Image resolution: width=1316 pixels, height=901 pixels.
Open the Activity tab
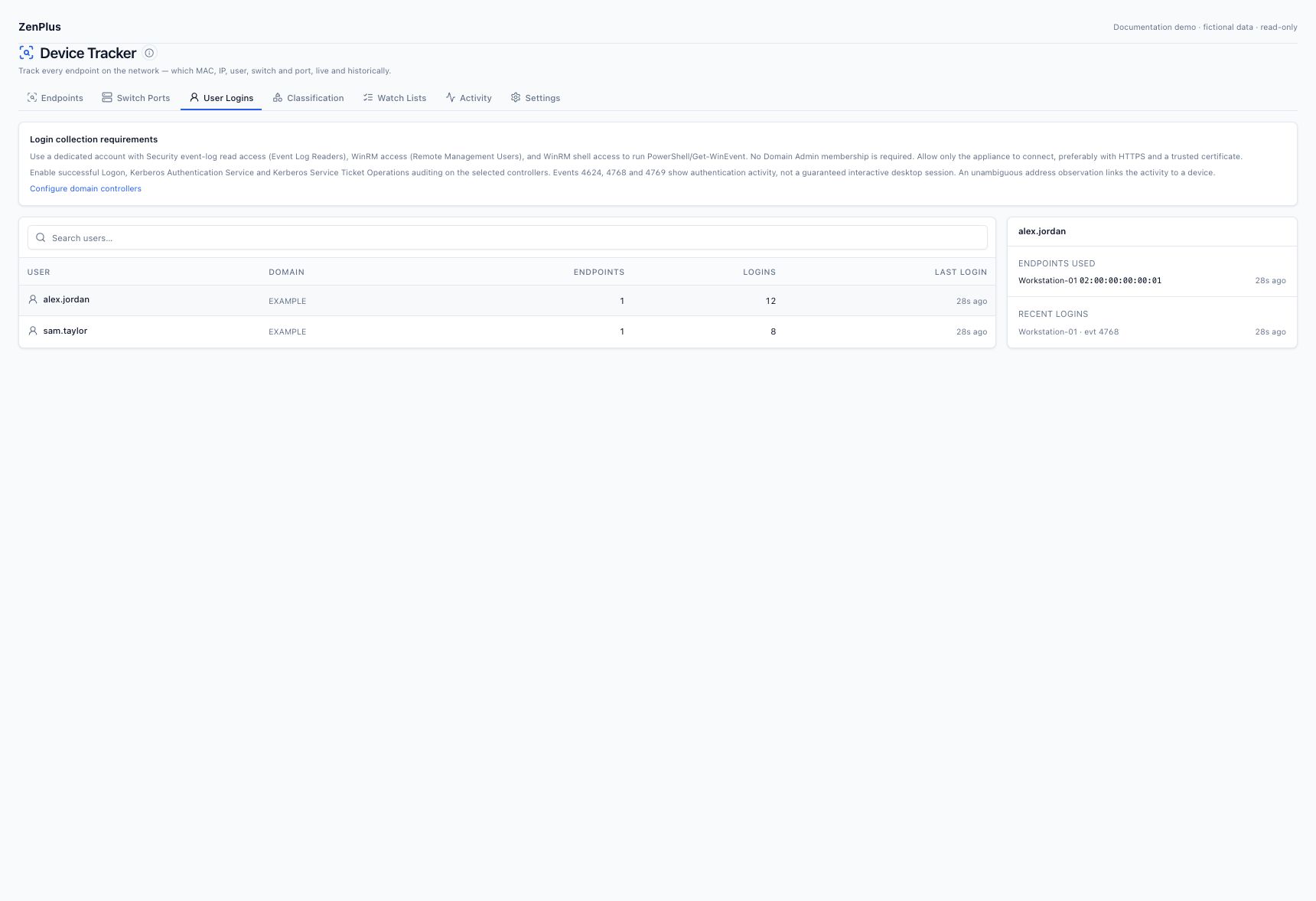(x=468, y=98)
